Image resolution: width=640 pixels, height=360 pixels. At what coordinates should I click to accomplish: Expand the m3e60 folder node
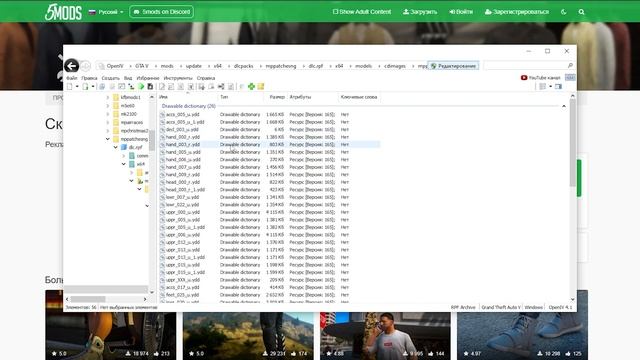coord(108,106)
